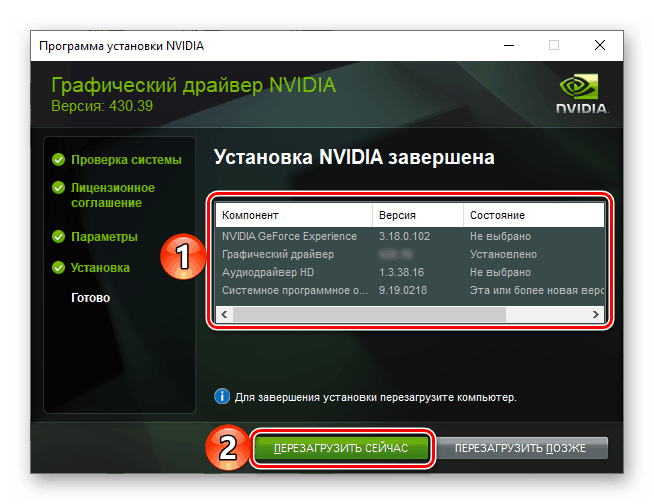
Task: Select Аудиодрайвер HD row
Action: [x=410, y=272]
